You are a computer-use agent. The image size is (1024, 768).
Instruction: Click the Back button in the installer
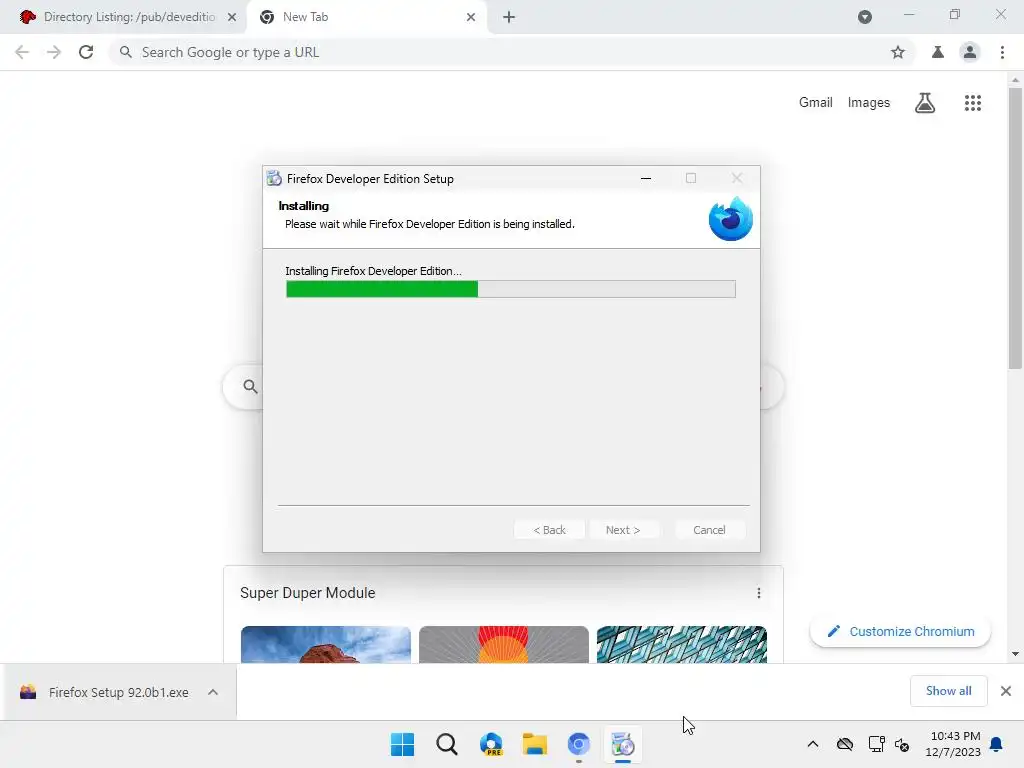click(x=549, y=530)
